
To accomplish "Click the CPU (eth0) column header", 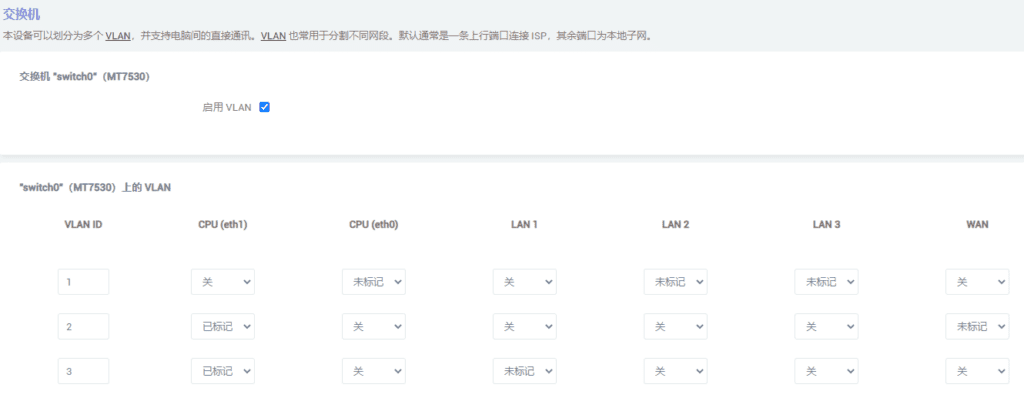I will [374, 224].
